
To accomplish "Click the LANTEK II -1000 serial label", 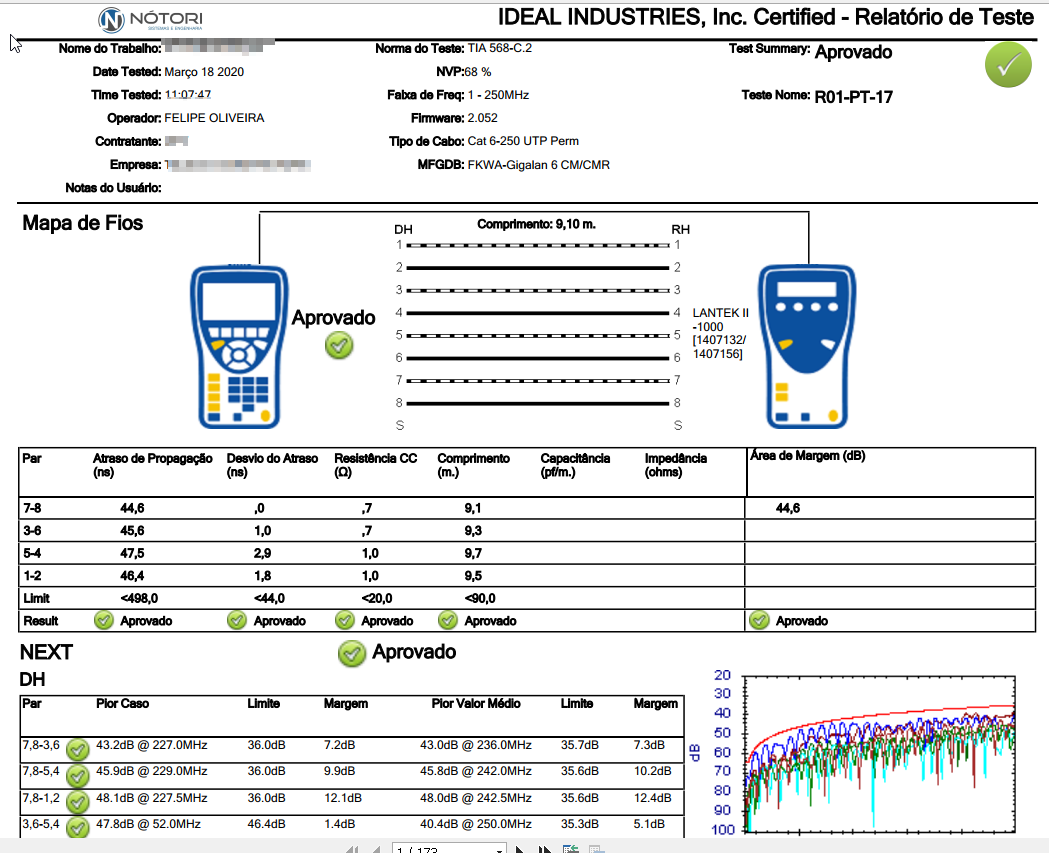I will [x=721, y=333].
